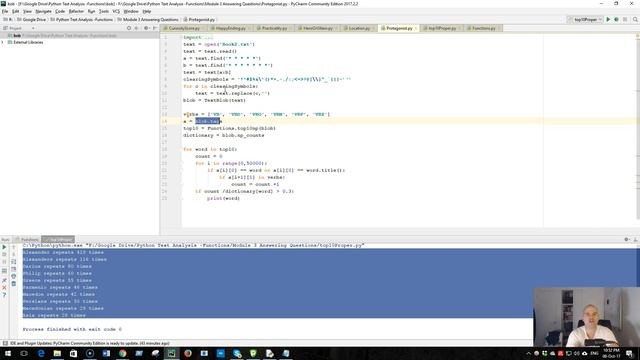Switch to the Functions run tab

(x=27, y=240)
